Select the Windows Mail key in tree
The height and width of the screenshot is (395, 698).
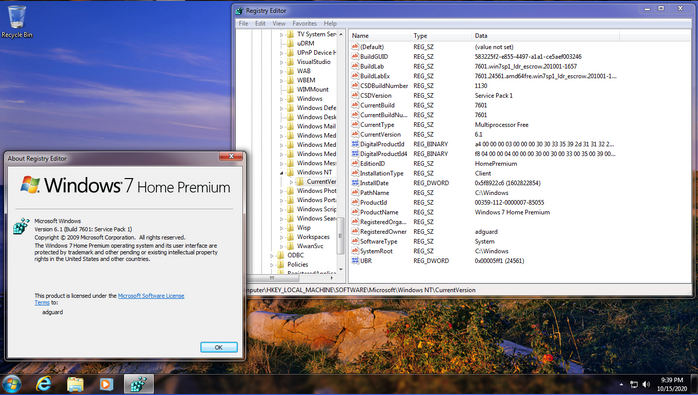pyautogui.click(x=316, y=126)
